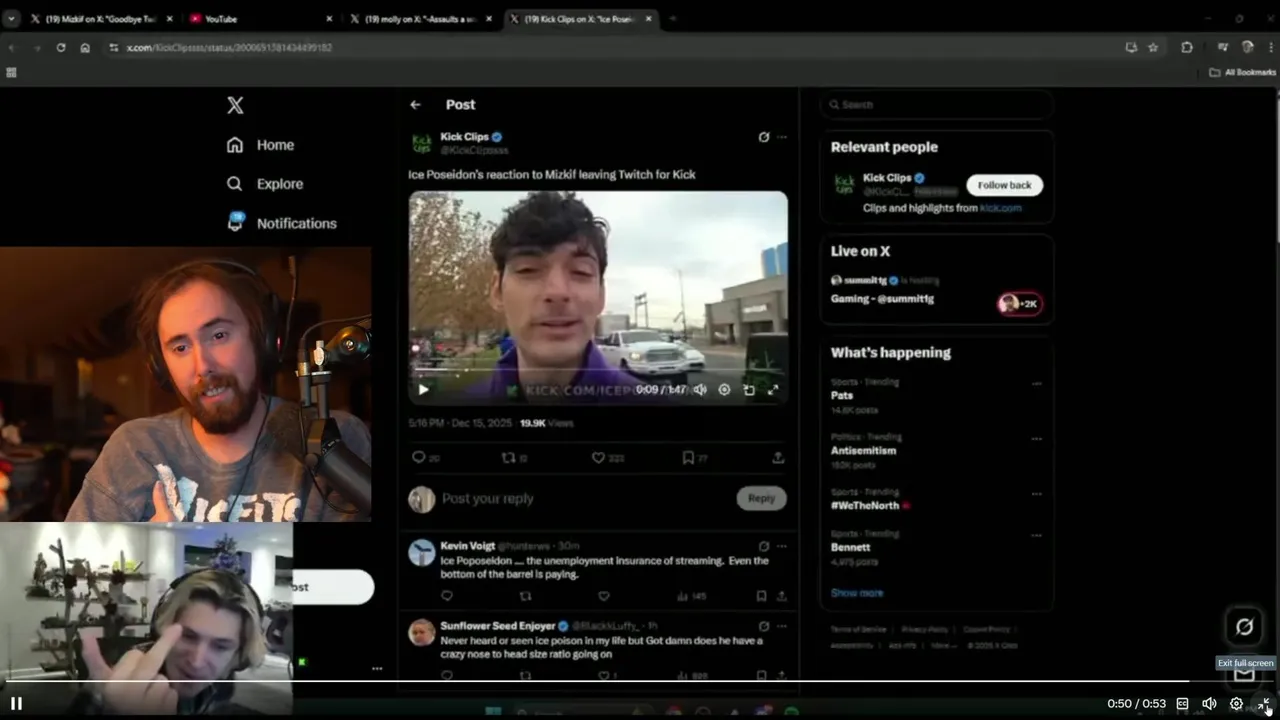
Task: Like Kevin Voigt's reply
Action: 604,596
